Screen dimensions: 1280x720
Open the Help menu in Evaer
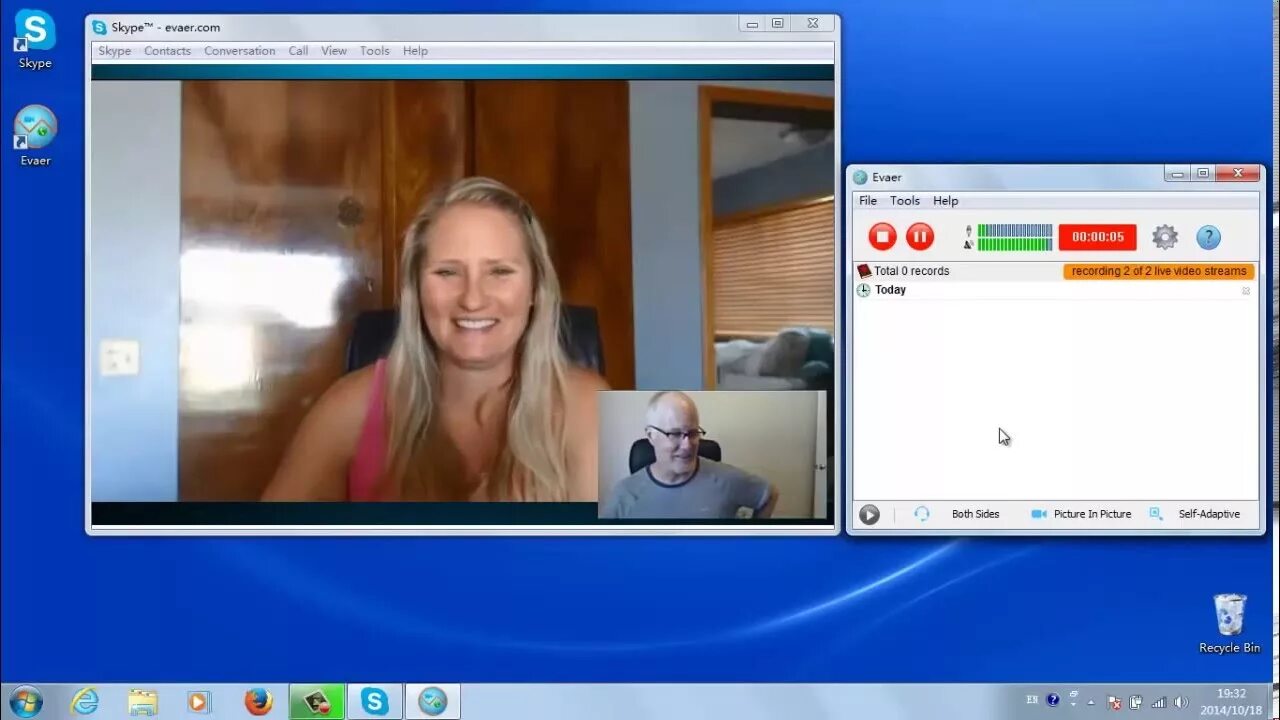tap(946, 201)
